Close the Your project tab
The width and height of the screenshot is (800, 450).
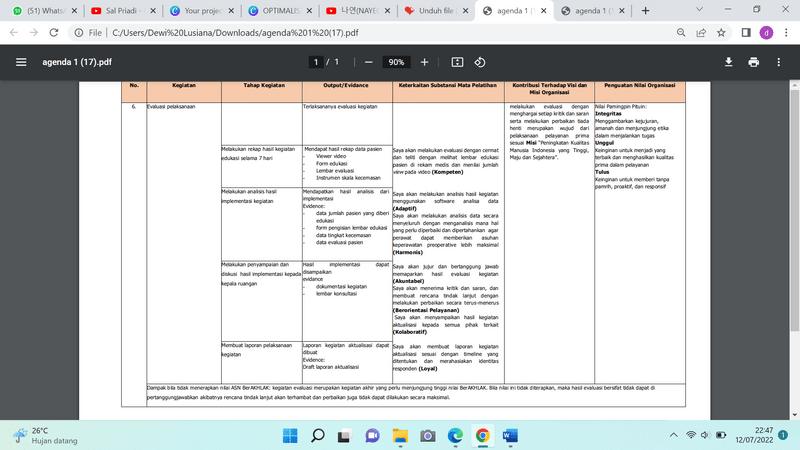[x=231, y=11]
